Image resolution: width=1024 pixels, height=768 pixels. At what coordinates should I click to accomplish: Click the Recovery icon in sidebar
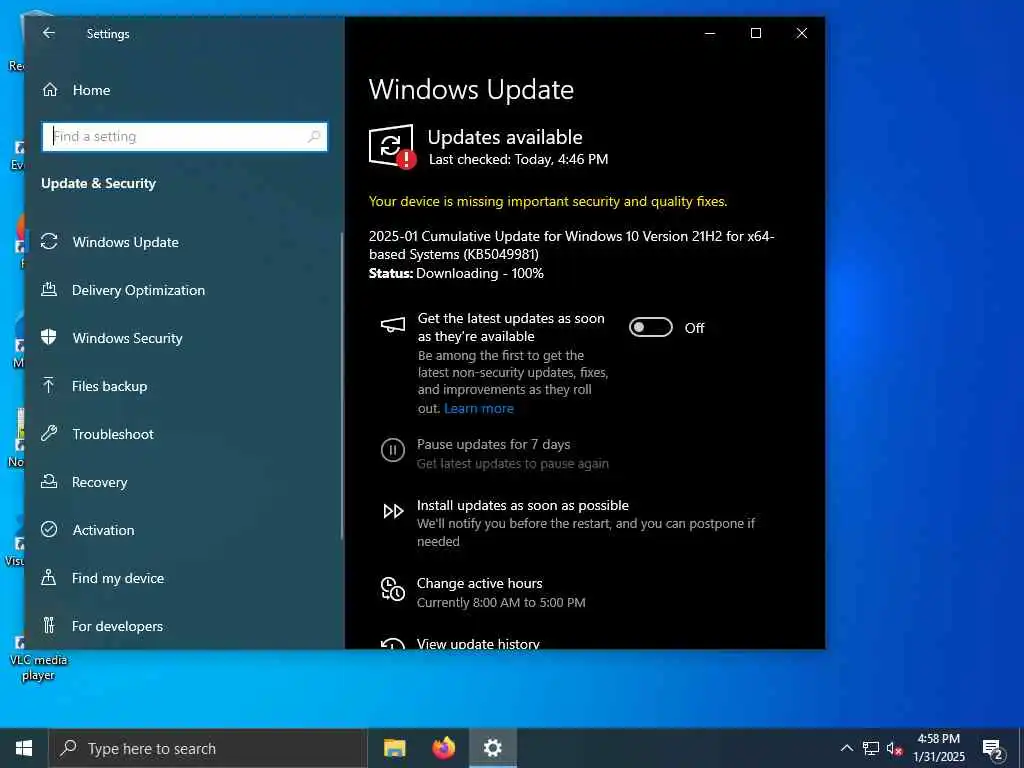tap(49, 481)
